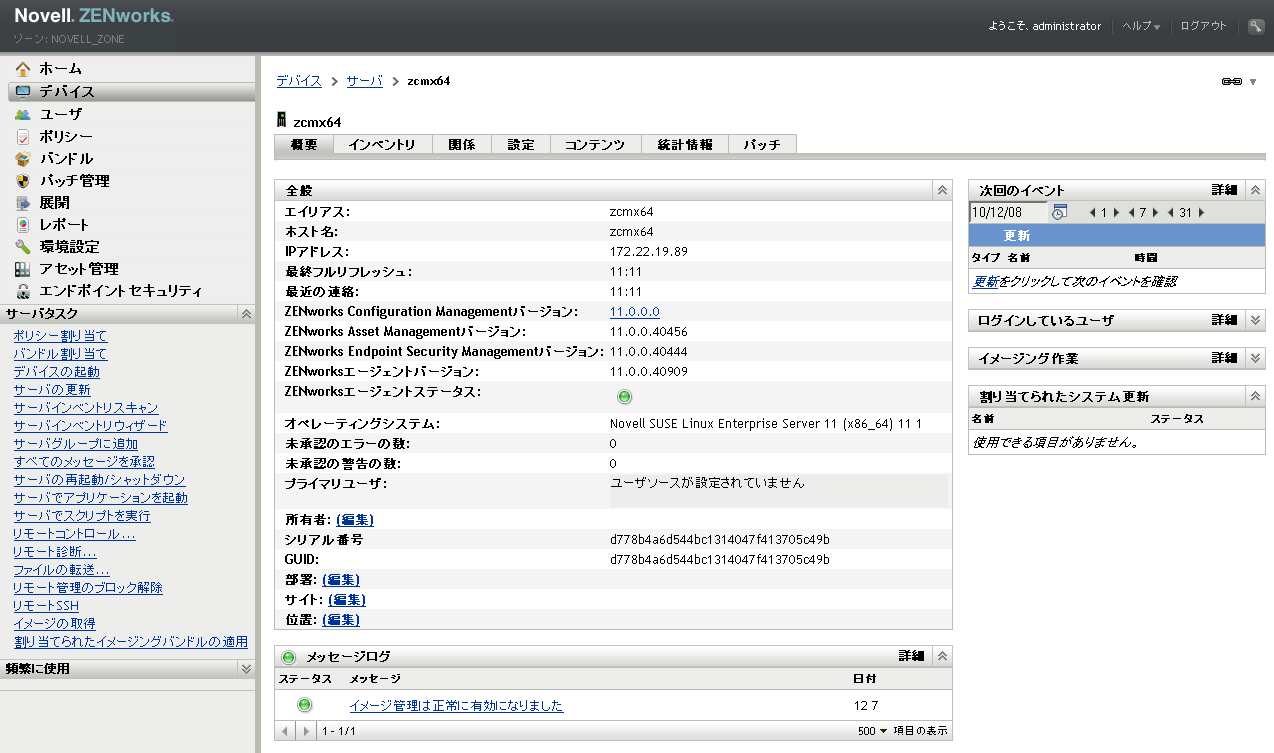Expand the ログインしているユーザ panel
The height and width of the screenshot is (753, 1274).
1256,320
